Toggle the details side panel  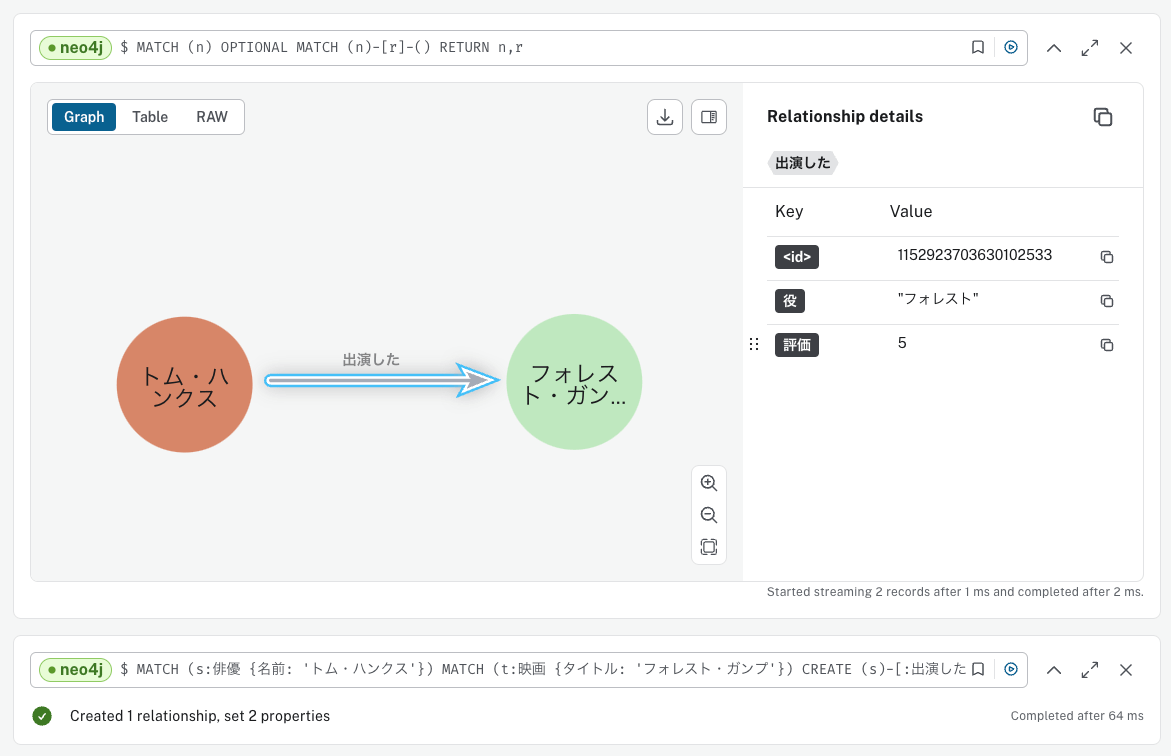click(709, 117)
